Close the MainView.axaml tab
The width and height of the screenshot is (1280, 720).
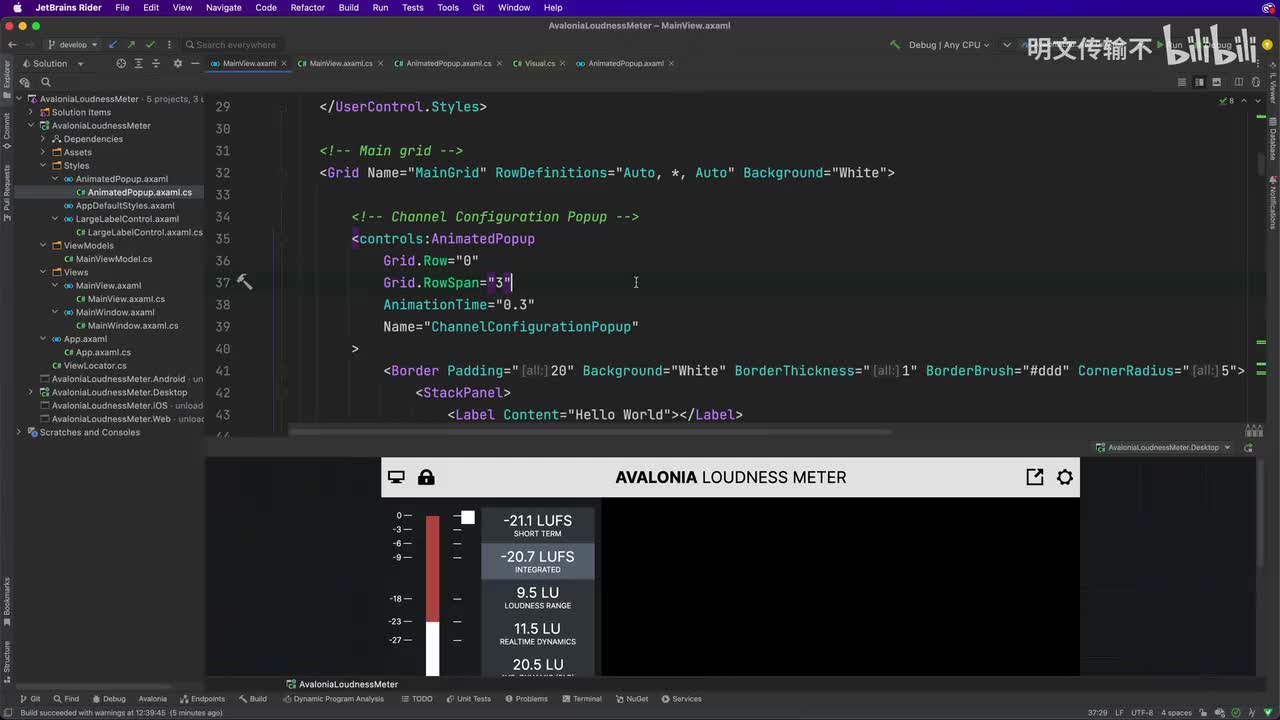tap(285, 63)
